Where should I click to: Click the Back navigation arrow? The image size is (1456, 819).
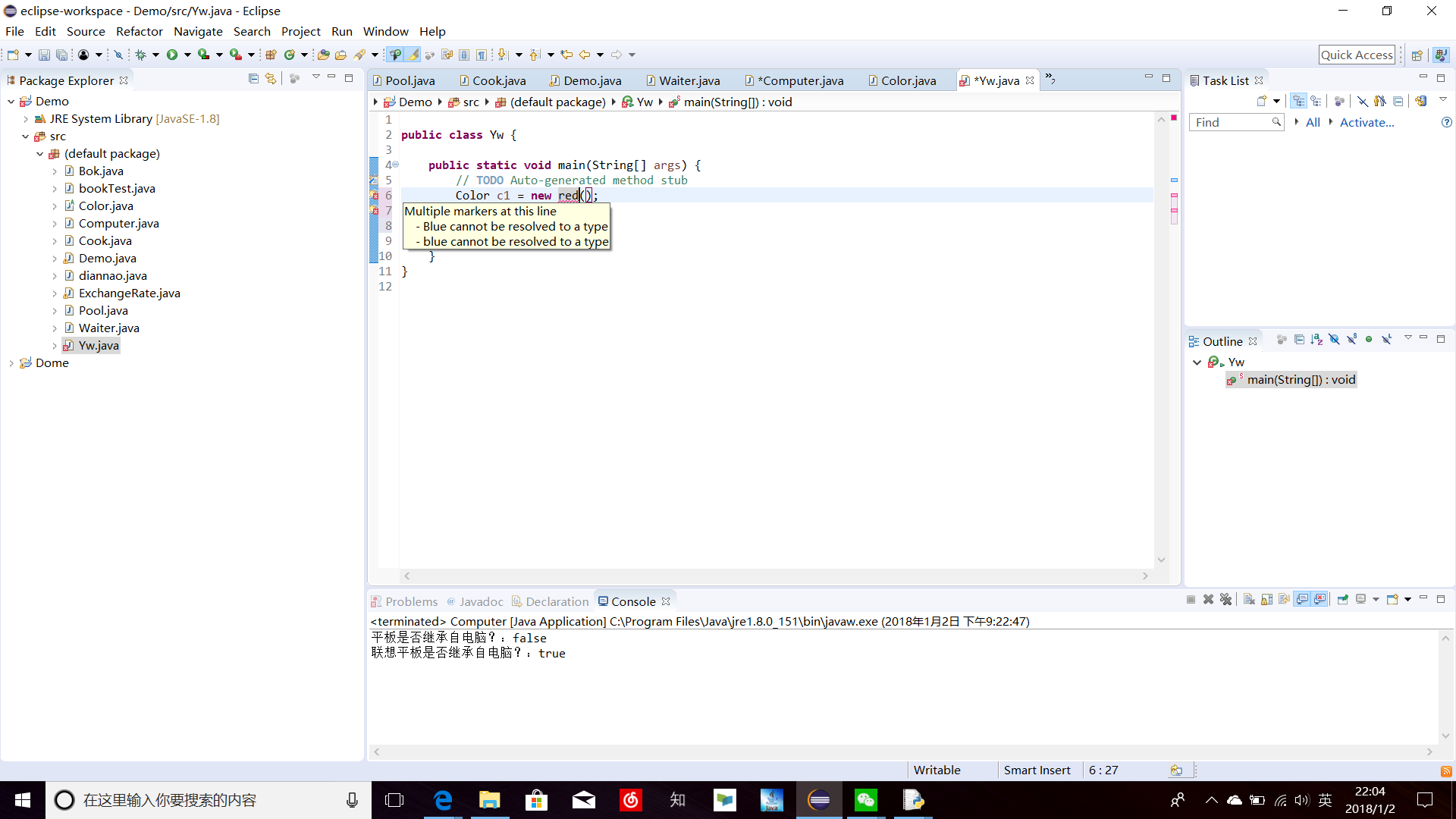(x=585, y=55)
